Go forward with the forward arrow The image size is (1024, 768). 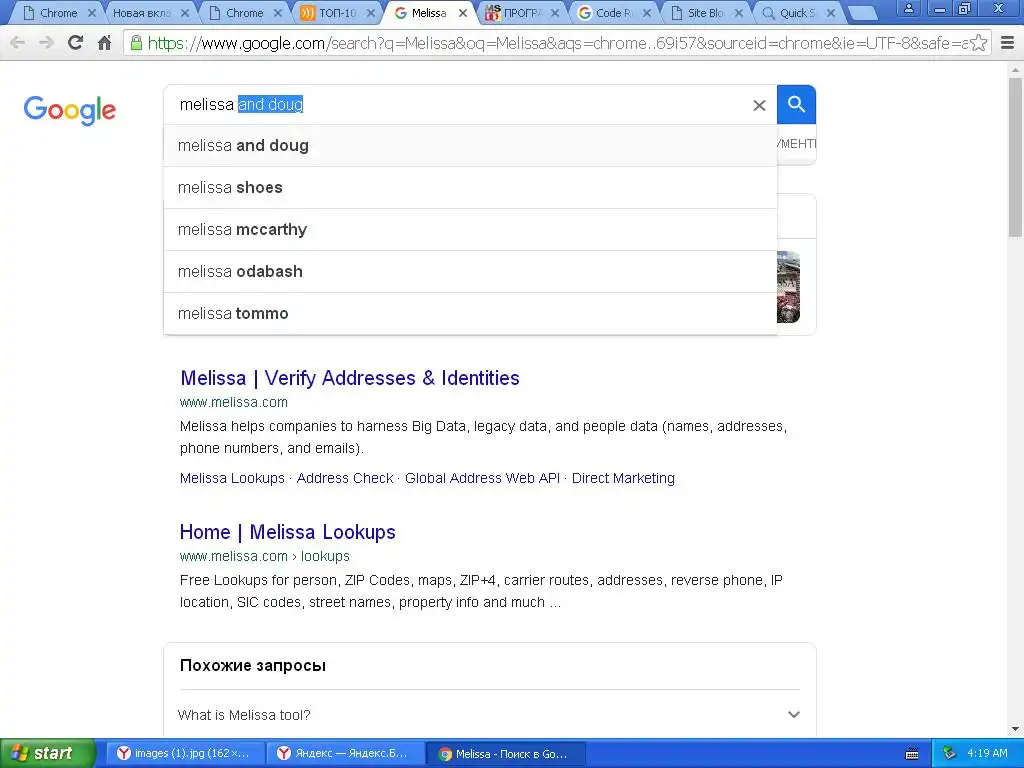click(x=46, y=43)
